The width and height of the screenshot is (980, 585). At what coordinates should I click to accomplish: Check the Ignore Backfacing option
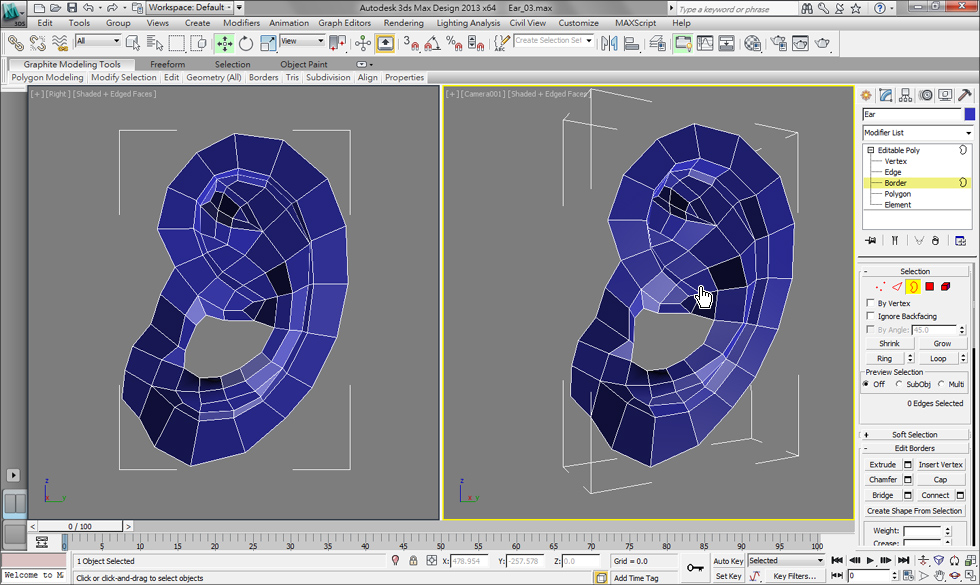[x=870, y=316]
